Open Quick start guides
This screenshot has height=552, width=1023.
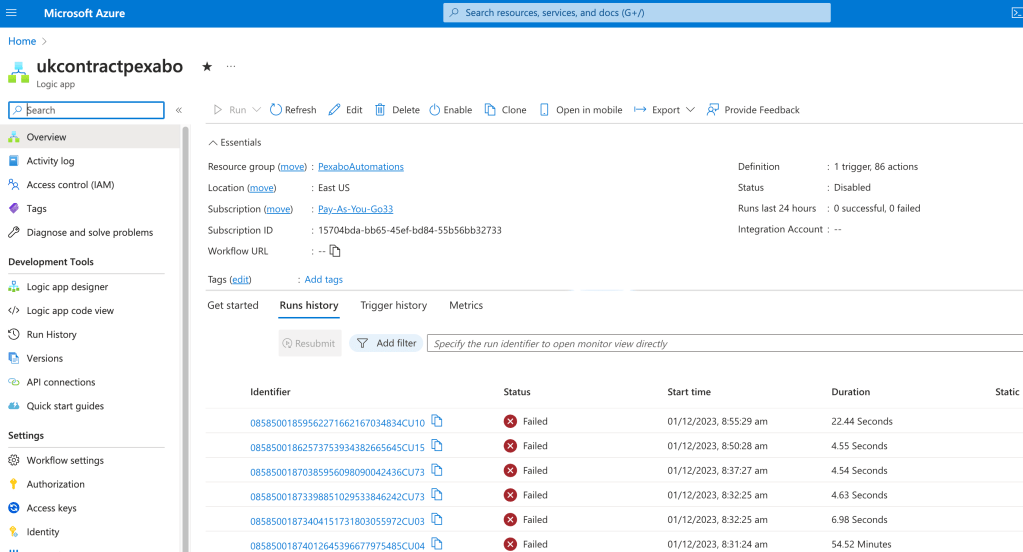[x=65, y=406]
